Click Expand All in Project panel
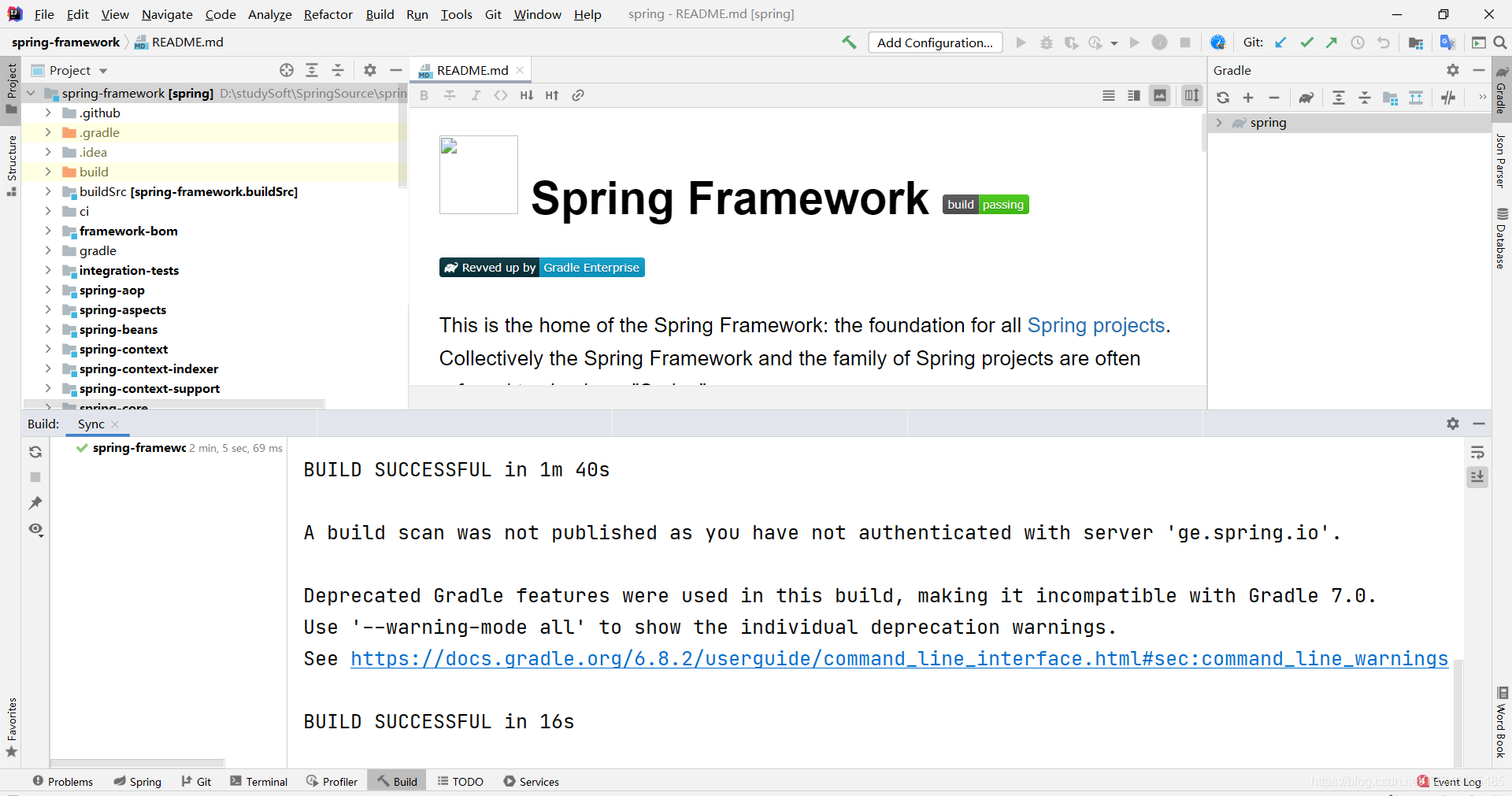 point(312,70)
